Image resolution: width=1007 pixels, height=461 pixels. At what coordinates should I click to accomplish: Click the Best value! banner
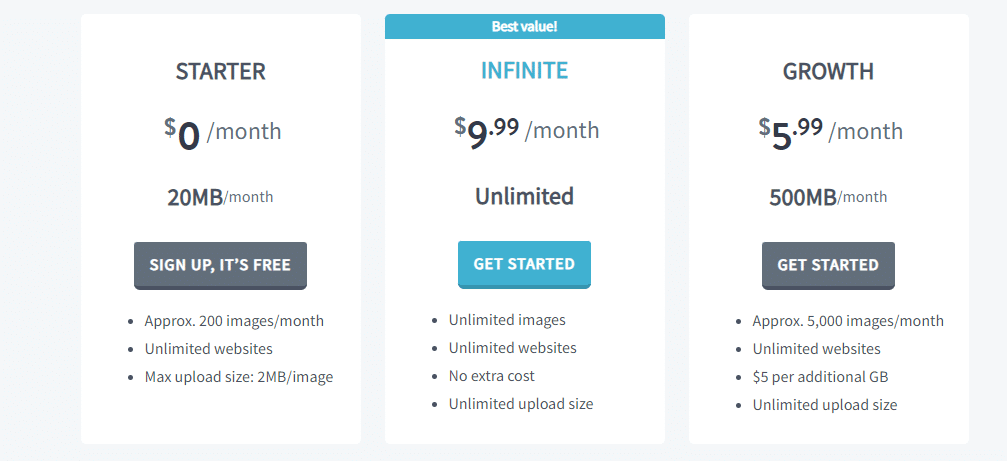(524, 26)
